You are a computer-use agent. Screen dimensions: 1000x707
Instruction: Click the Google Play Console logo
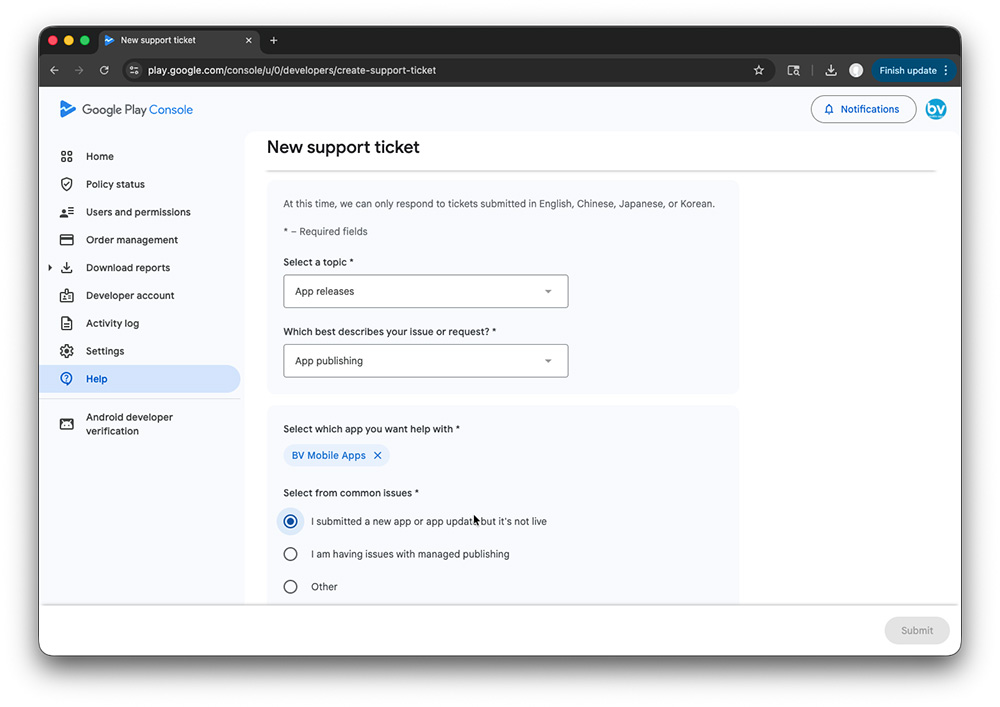(x=126, y=110)
